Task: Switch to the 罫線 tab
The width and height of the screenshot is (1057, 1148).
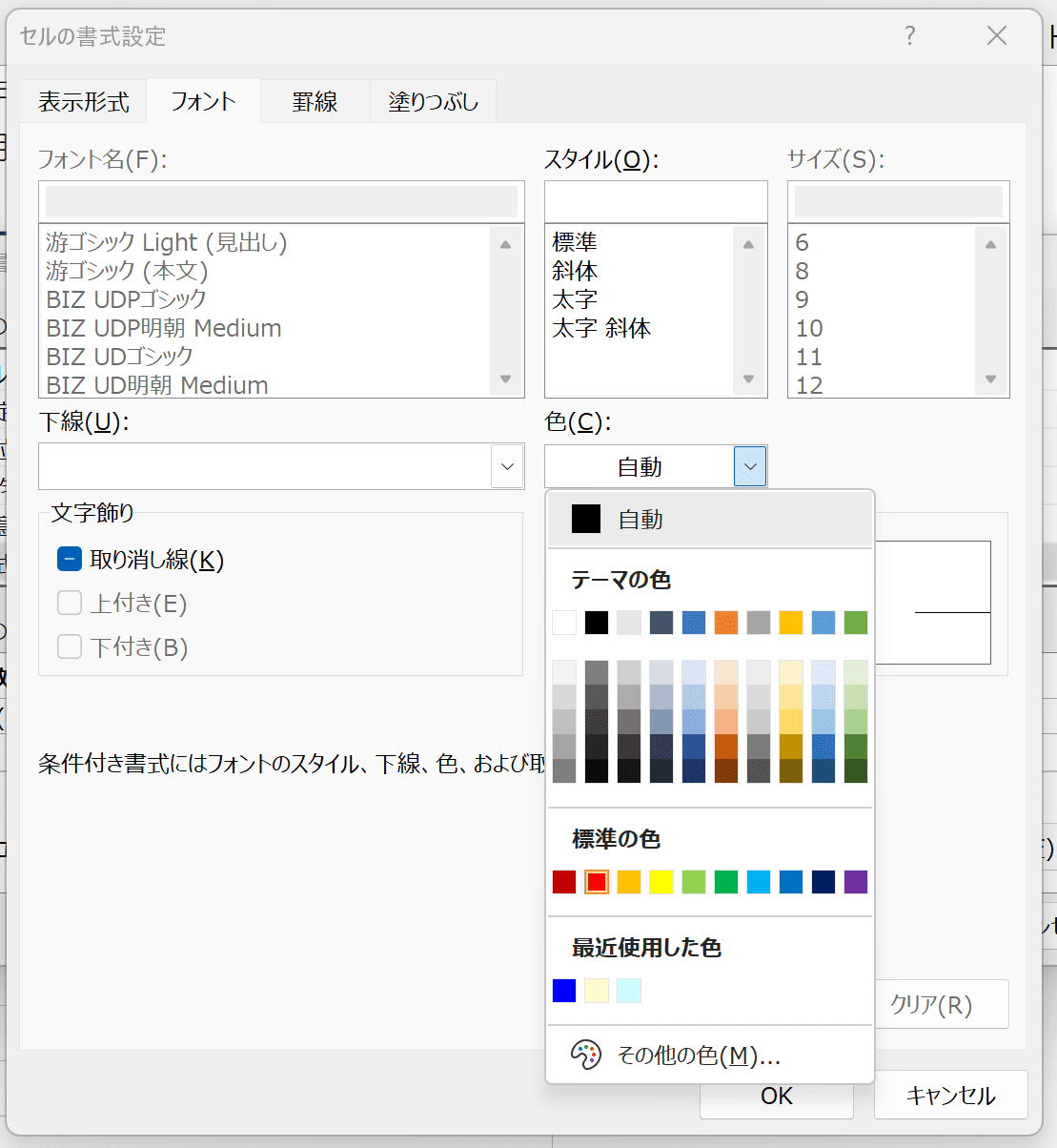Action: [315, 102]
